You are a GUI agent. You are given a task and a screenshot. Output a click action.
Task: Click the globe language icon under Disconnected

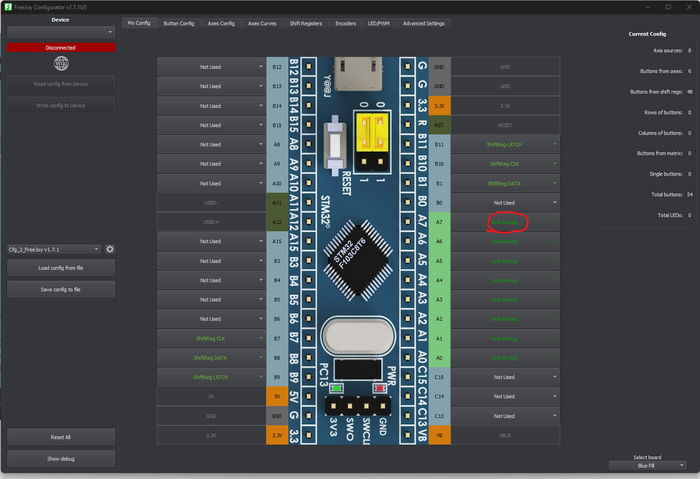tap(61, 63)
